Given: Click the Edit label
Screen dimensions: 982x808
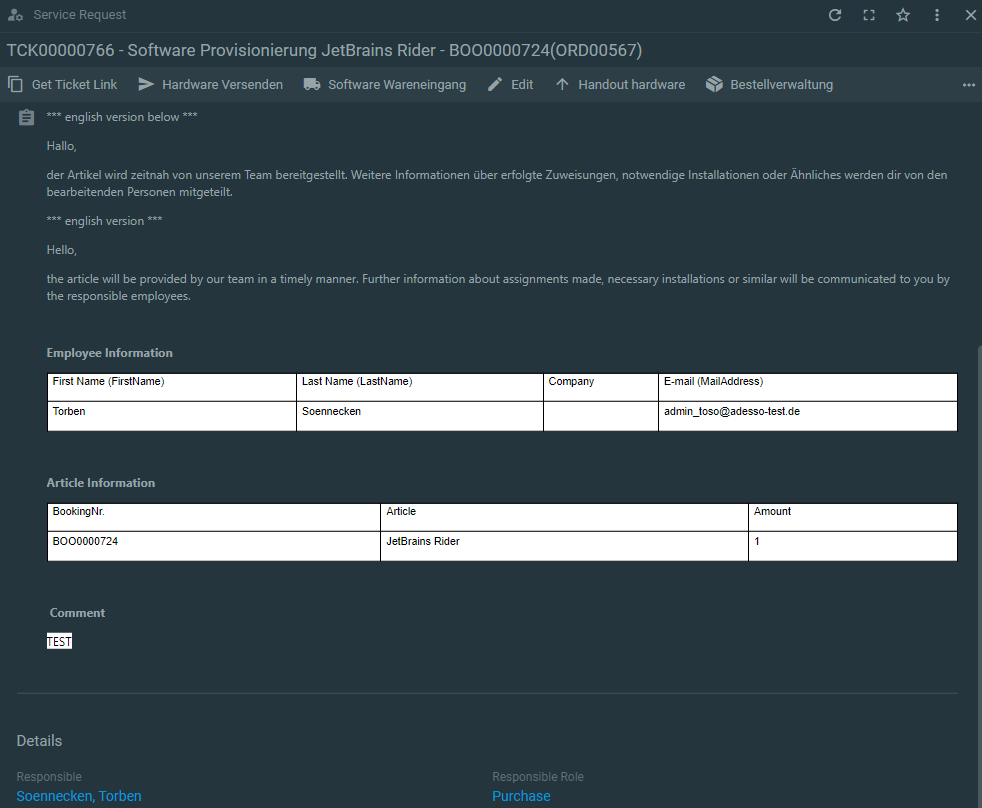Looking at the screenshot, I should (522, 85).
